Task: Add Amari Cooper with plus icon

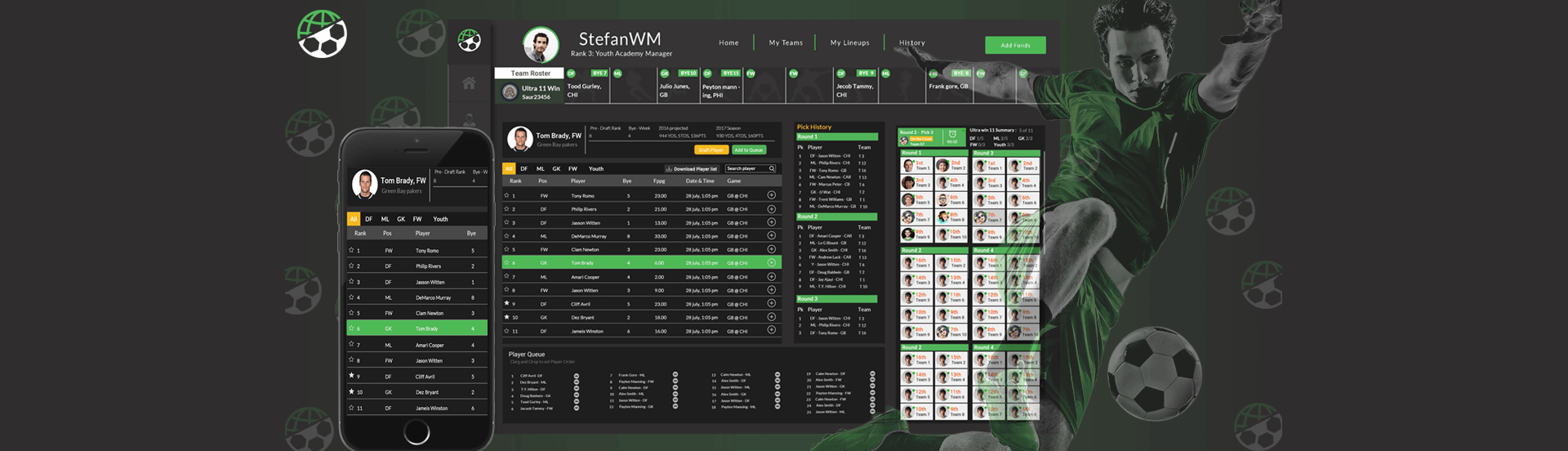Action: point(771,276)
